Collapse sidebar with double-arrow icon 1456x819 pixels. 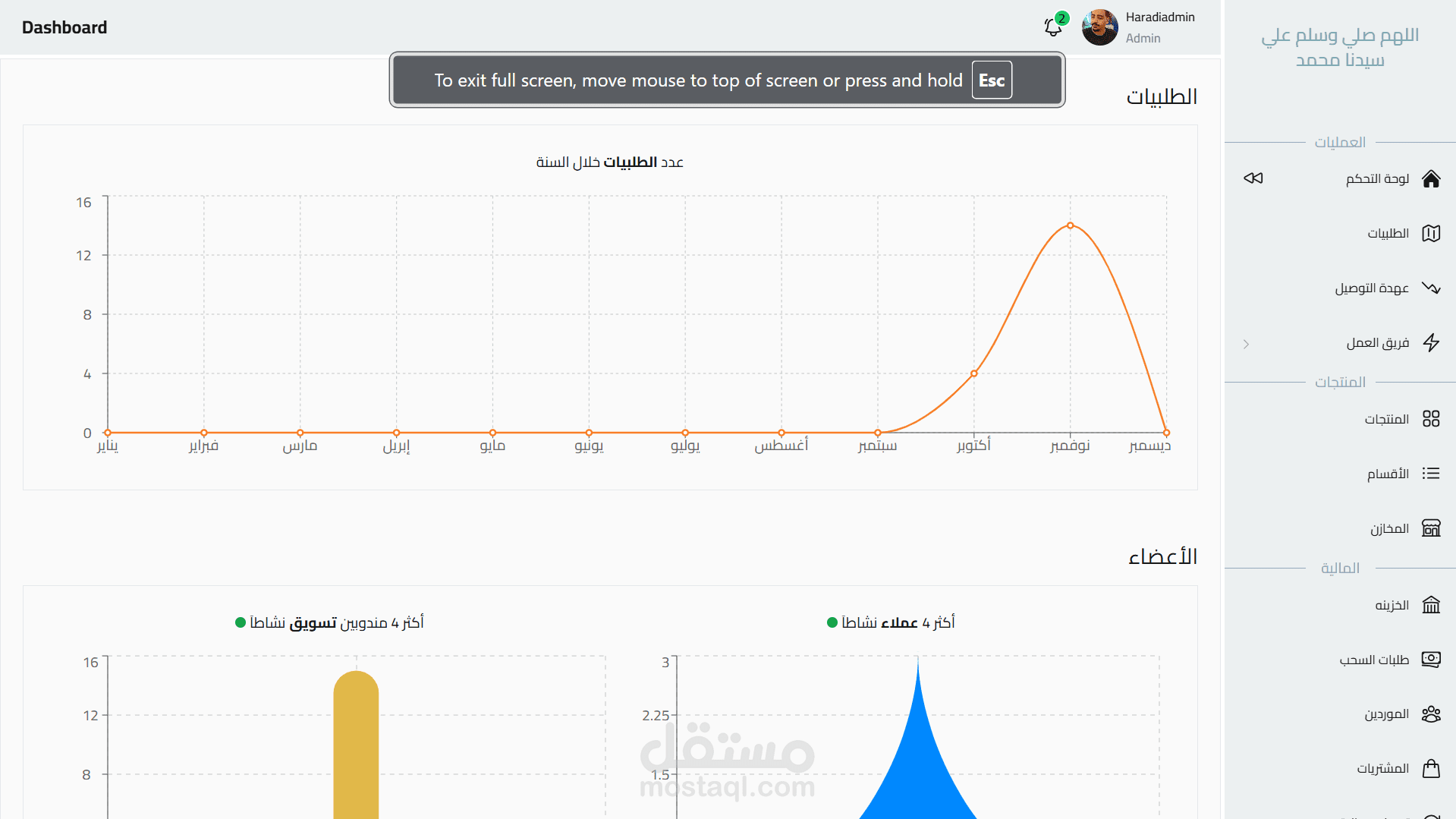click(1253, 178)
